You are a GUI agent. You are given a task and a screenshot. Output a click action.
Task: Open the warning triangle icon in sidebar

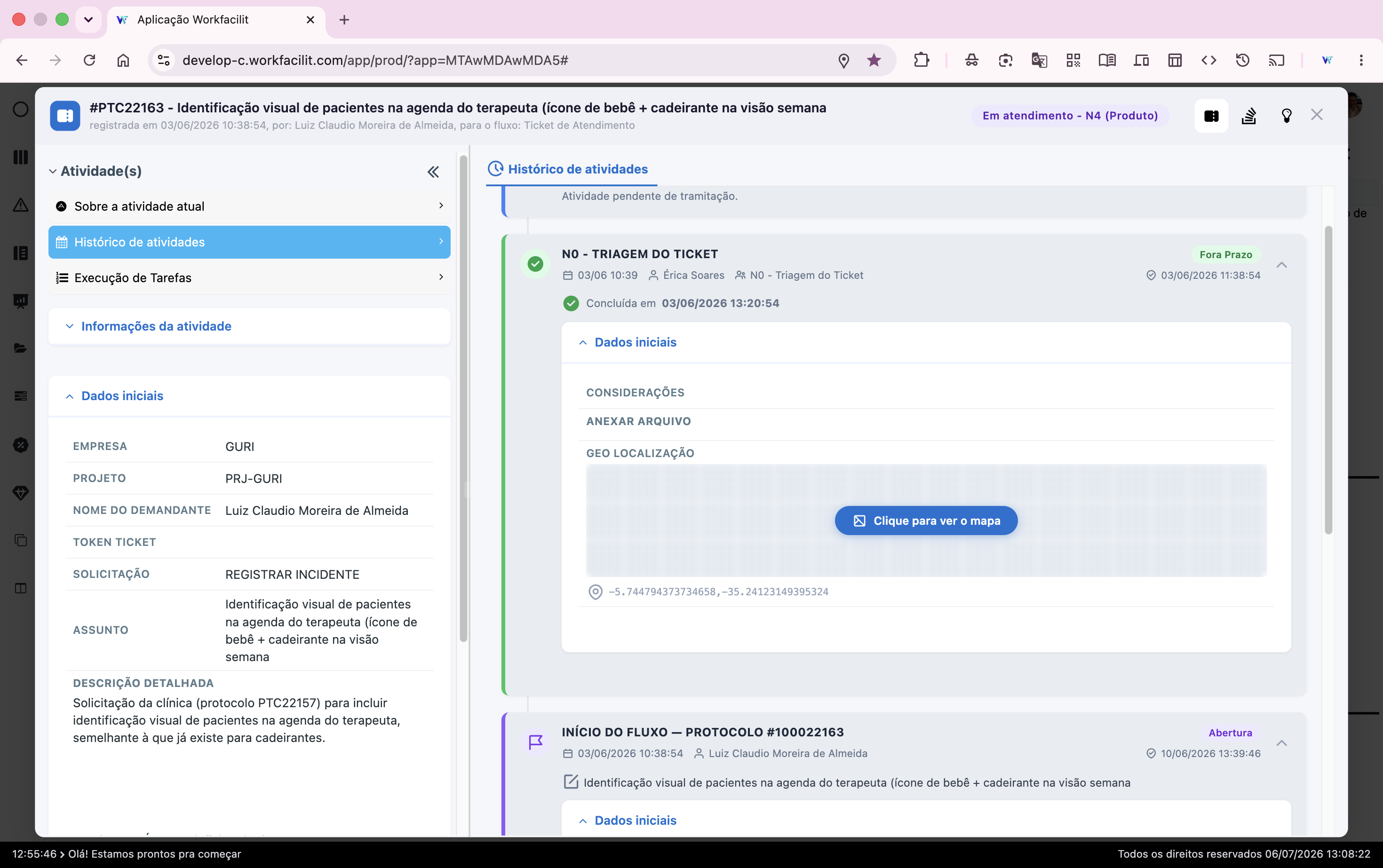pyautogui.click(x=21, y=205)
